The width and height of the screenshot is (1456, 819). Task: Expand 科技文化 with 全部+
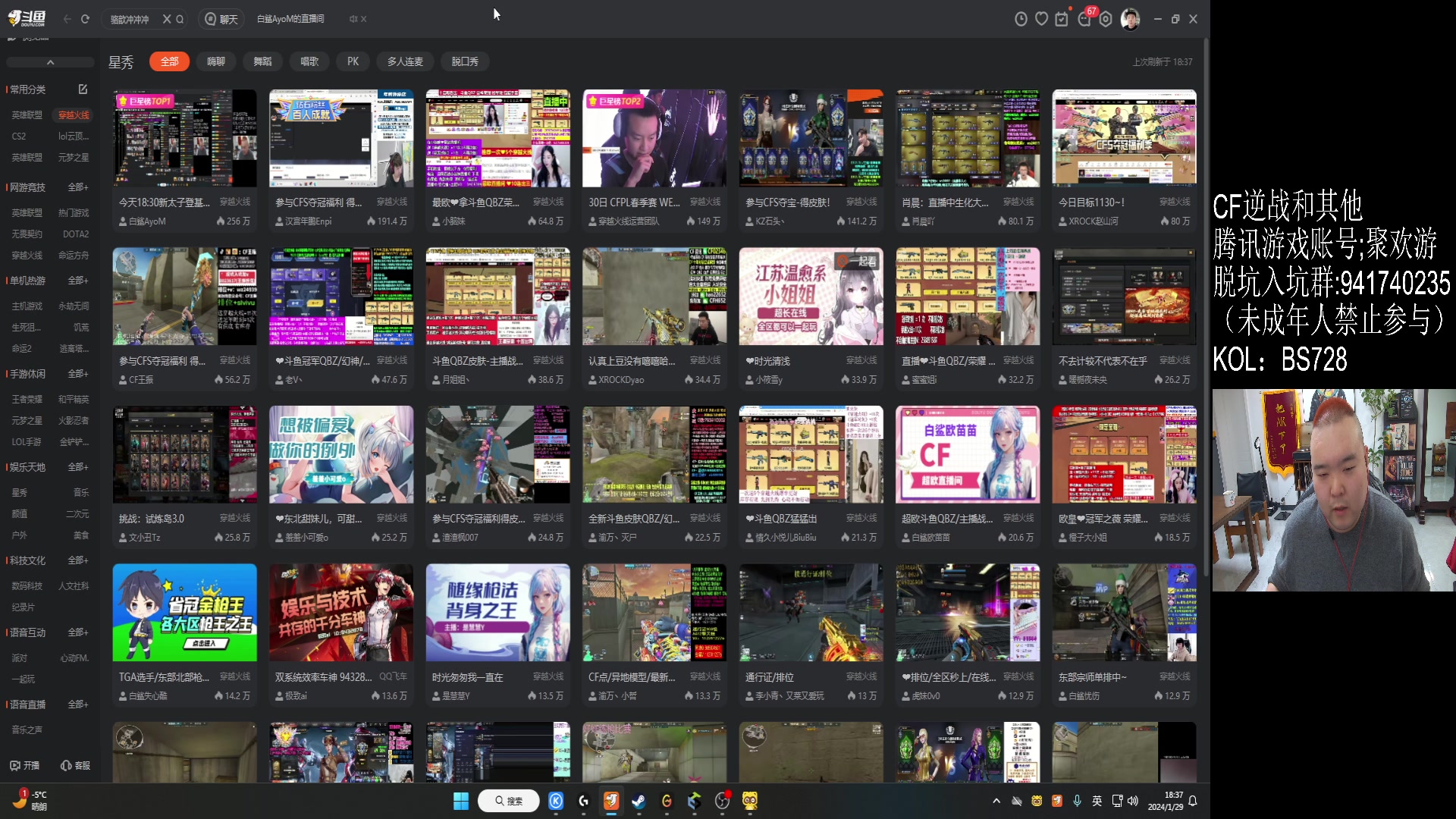78,560
